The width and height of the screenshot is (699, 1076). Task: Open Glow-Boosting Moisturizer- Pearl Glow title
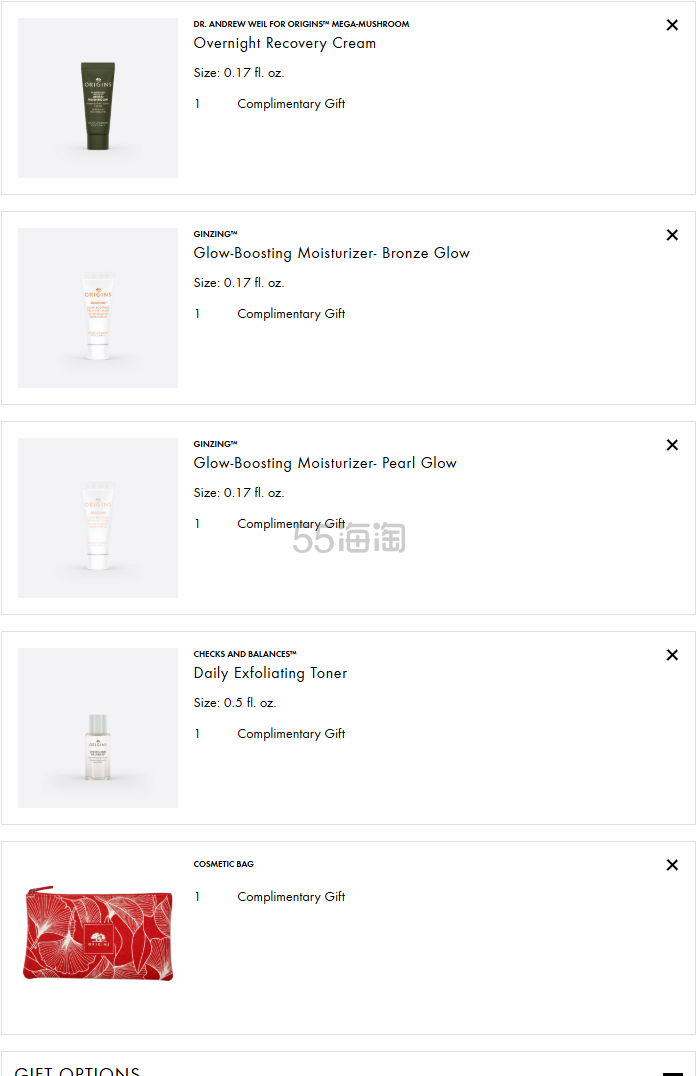[x=325, y=463]
